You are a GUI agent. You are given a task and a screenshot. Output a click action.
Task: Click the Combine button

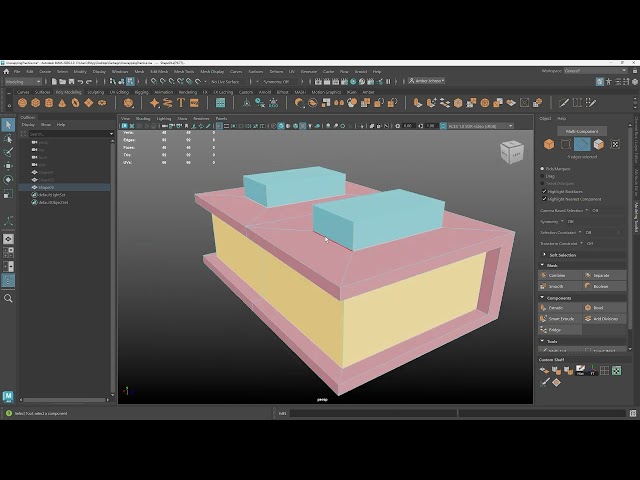[x=560, y=276]
